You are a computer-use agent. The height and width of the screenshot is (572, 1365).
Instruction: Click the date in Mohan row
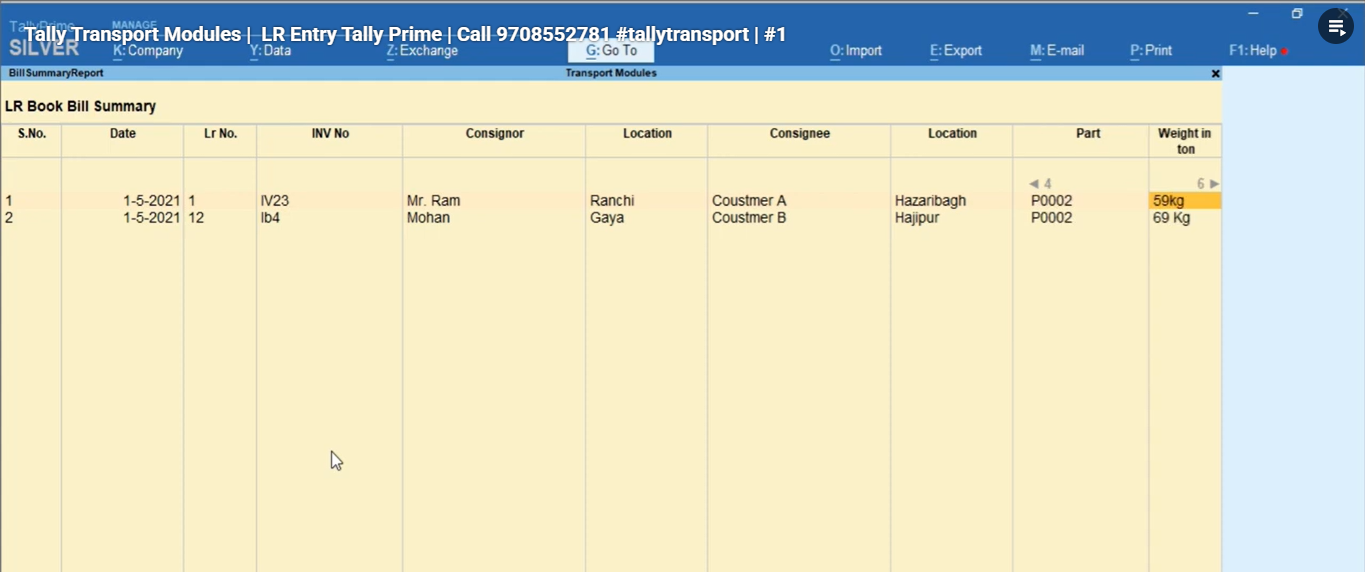click(x=152, y=218)
